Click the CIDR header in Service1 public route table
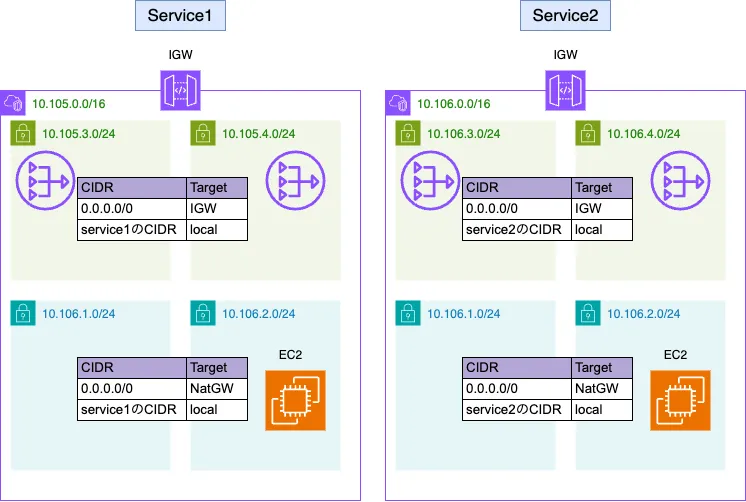 point(132,187)
